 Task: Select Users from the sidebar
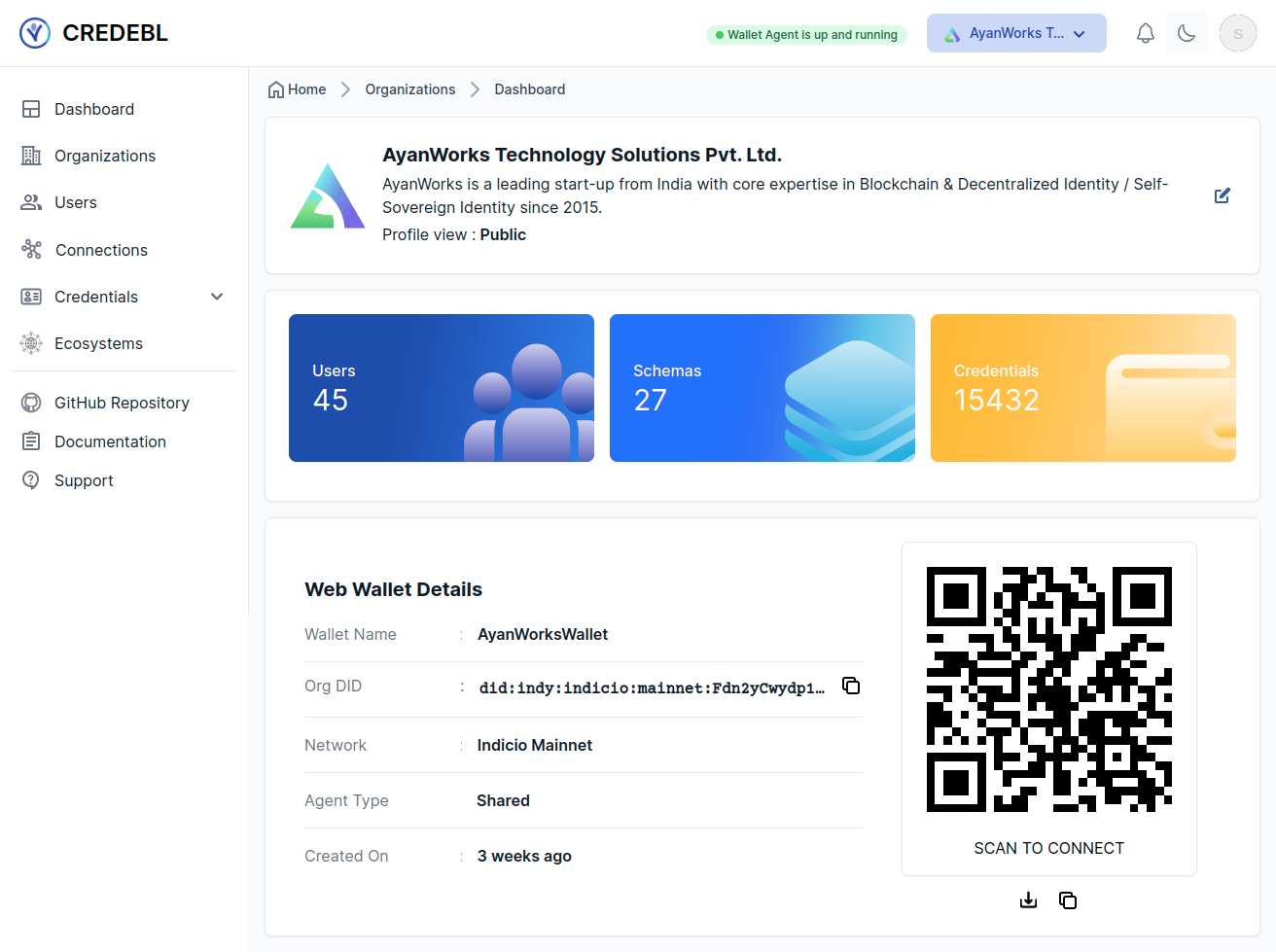click(x=75, y=202)
